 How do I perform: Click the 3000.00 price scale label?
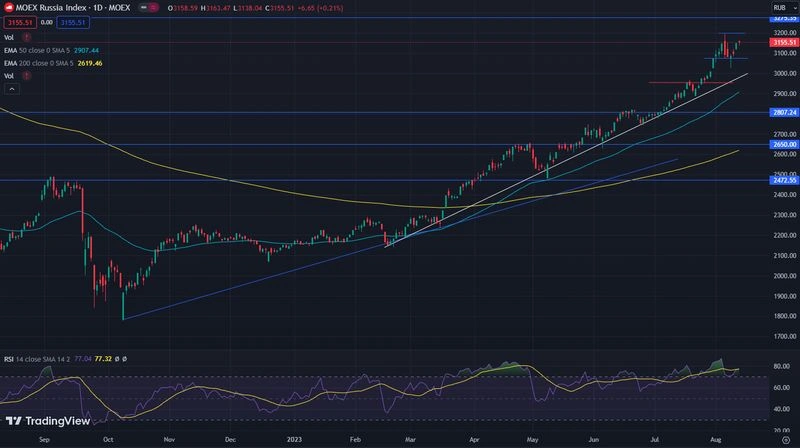785,73
